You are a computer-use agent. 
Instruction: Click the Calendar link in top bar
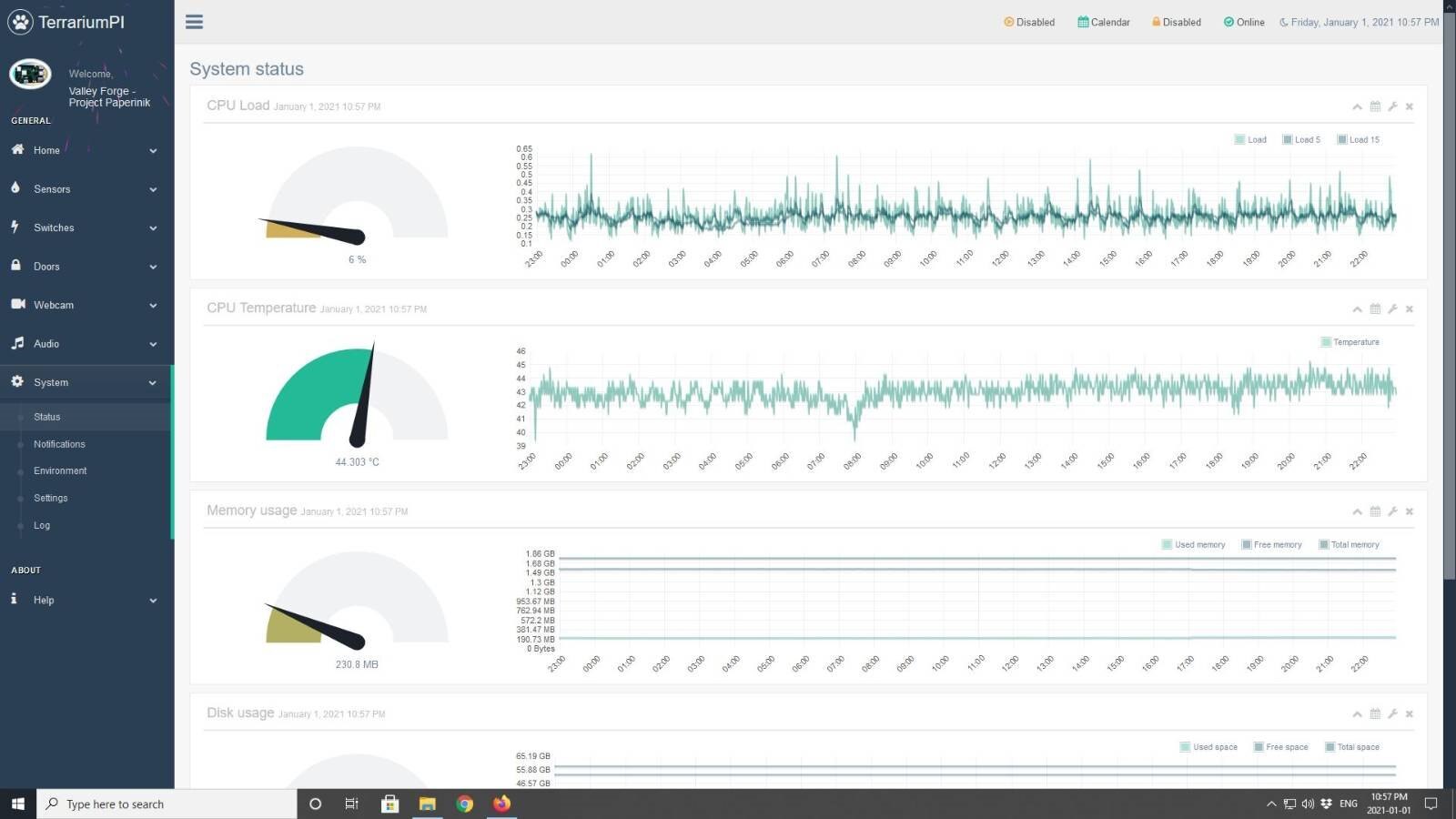[1104, 22]
